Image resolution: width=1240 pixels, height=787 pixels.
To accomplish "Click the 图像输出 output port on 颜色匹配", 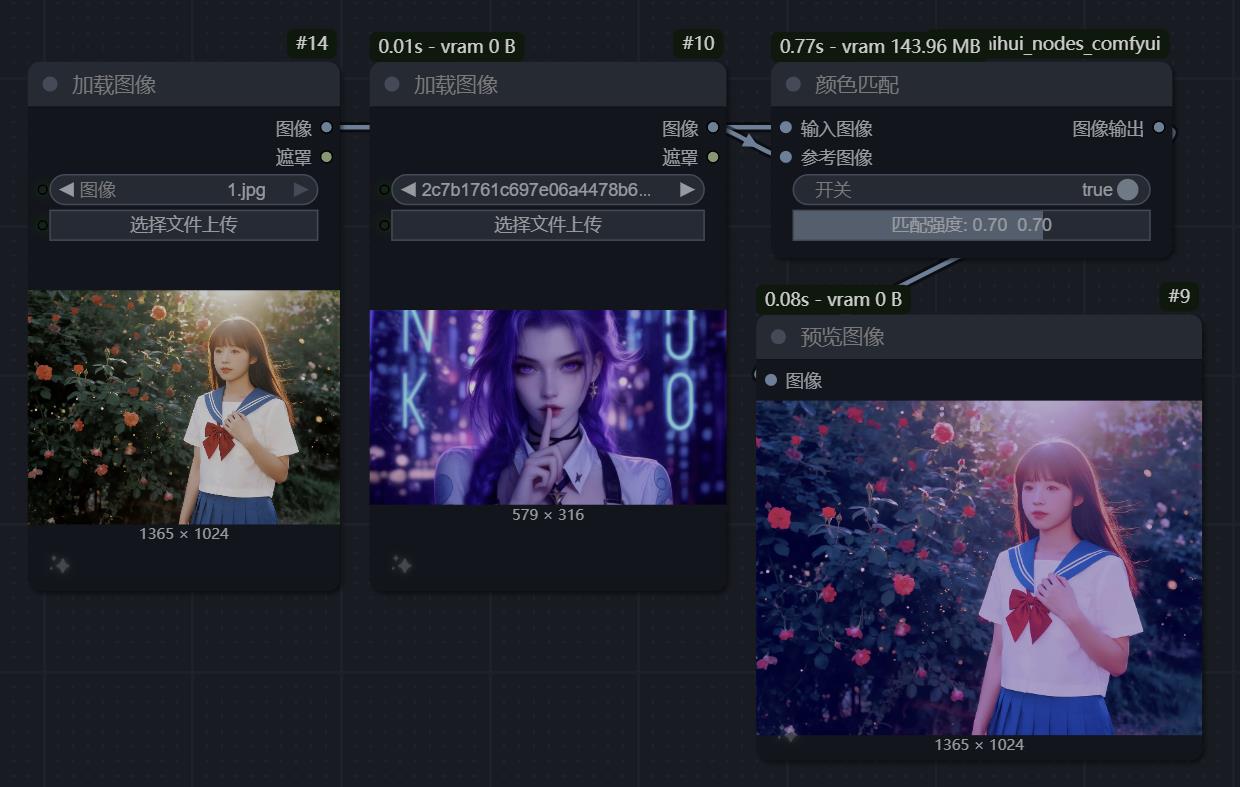I will click(1159, 128).
